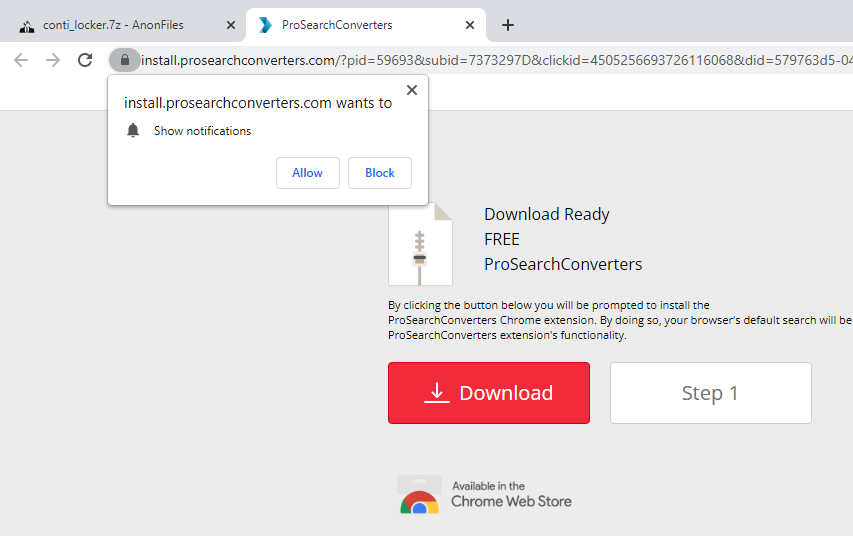
Task: Allow notifications from prosearchconverters
Action: click(x=308, y=173)
